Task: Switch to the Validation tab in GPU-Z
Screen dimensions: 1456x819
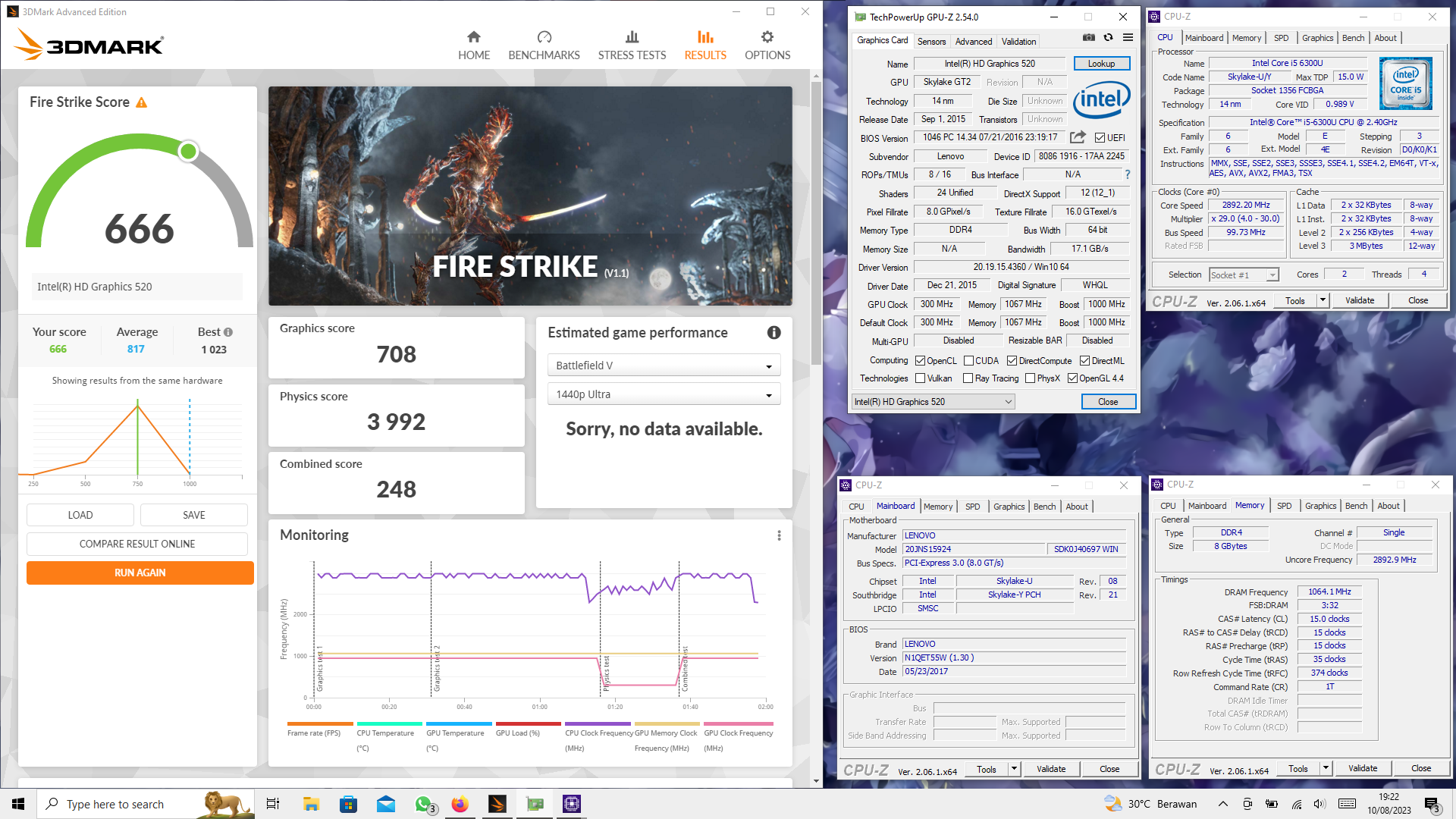Action: click(x=1018, y=42)
